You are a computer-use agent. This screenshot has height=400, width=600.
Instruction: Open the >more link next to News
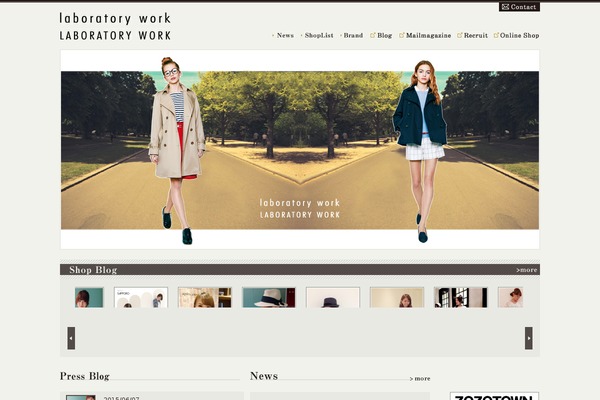pos(420,379)
